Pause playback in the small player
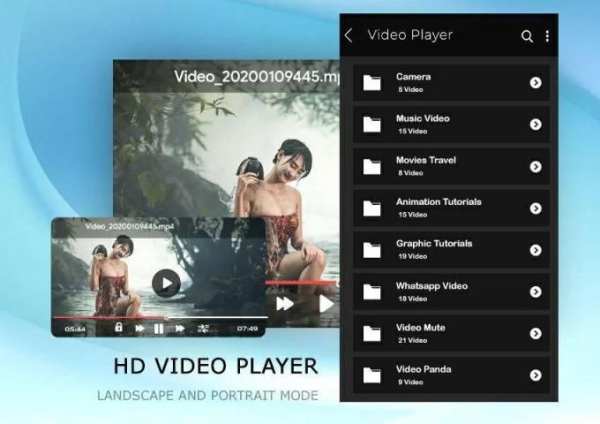The height and width of the screenshot is (424, 600). point(159,329)
